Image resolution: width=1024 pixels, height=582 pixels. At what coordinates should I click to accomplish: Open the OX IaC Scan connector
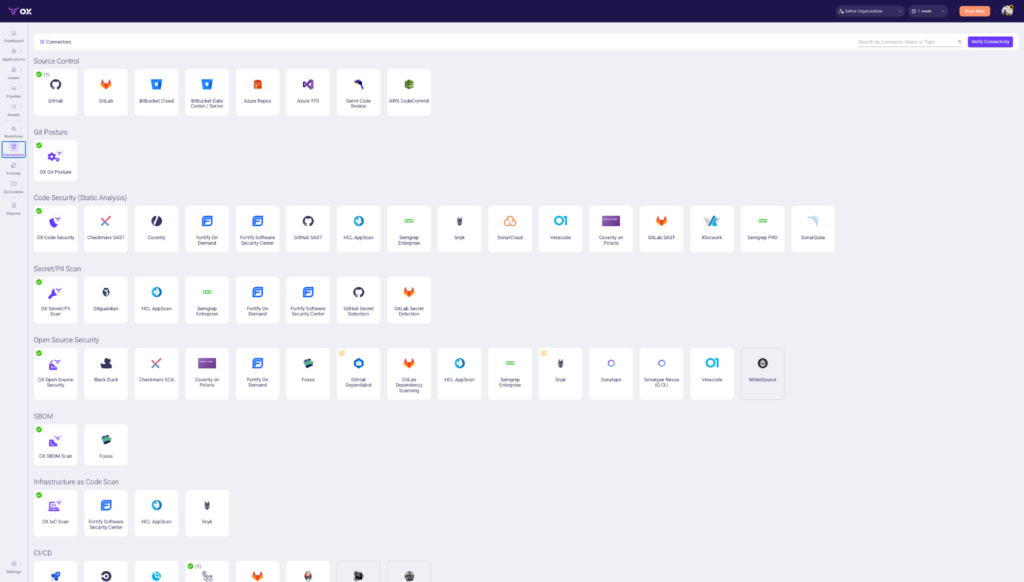(56, 513)
